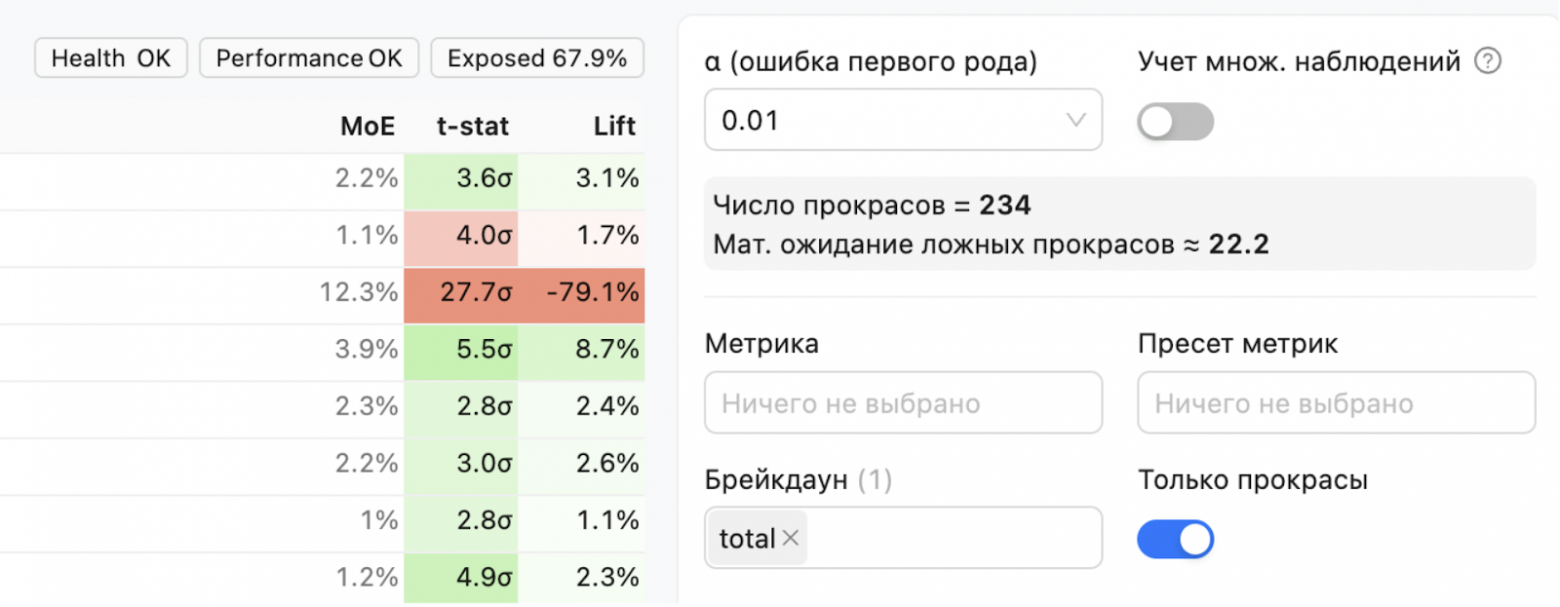This screenshot has width=1560, height=607.
Task: Click the Performance OK badge
Action: coord(309,57)
